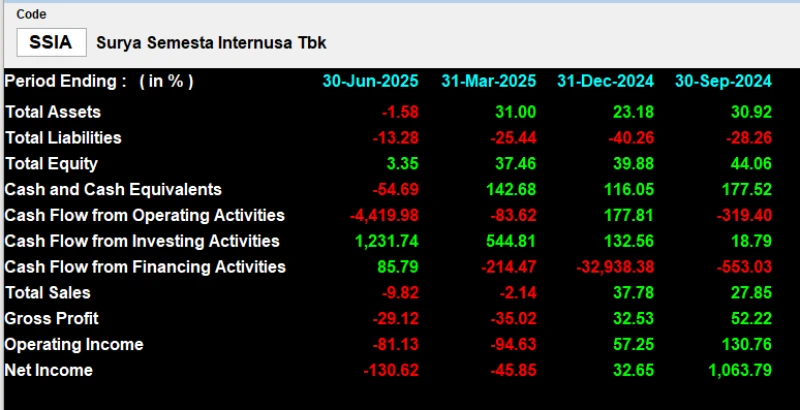Click Operating Activities value 177.81

[x=629, y=215]
